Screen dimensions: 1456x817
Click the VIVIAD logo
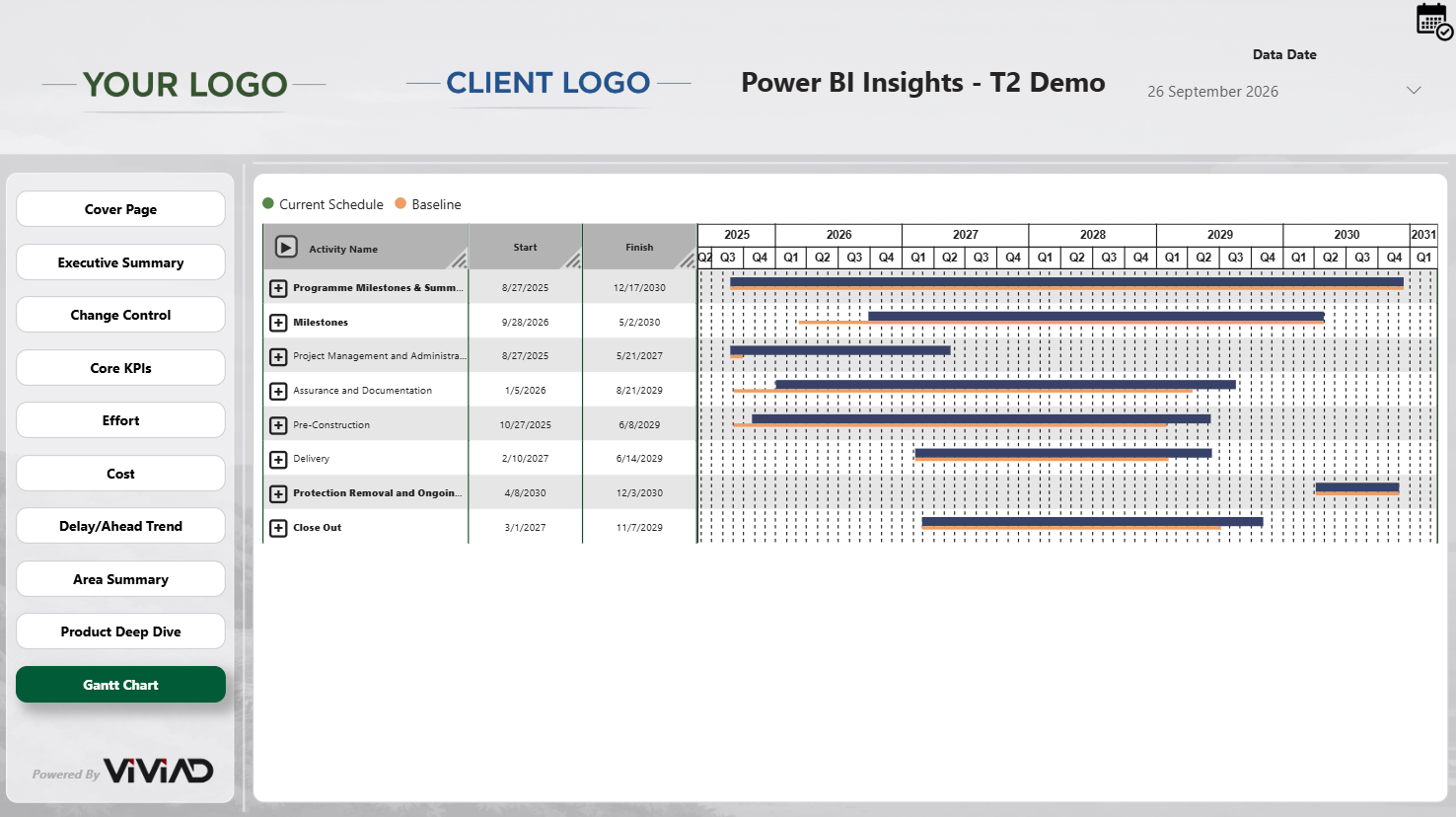(x=158, y=771)
